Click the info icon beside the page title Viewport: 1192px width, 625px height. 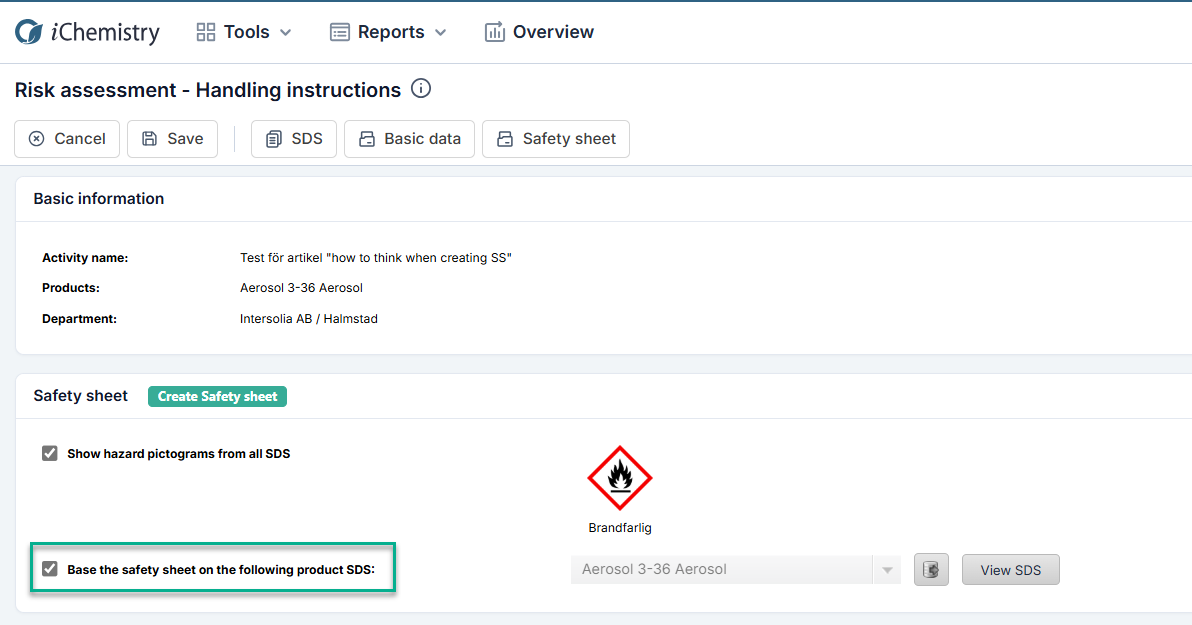420,89
